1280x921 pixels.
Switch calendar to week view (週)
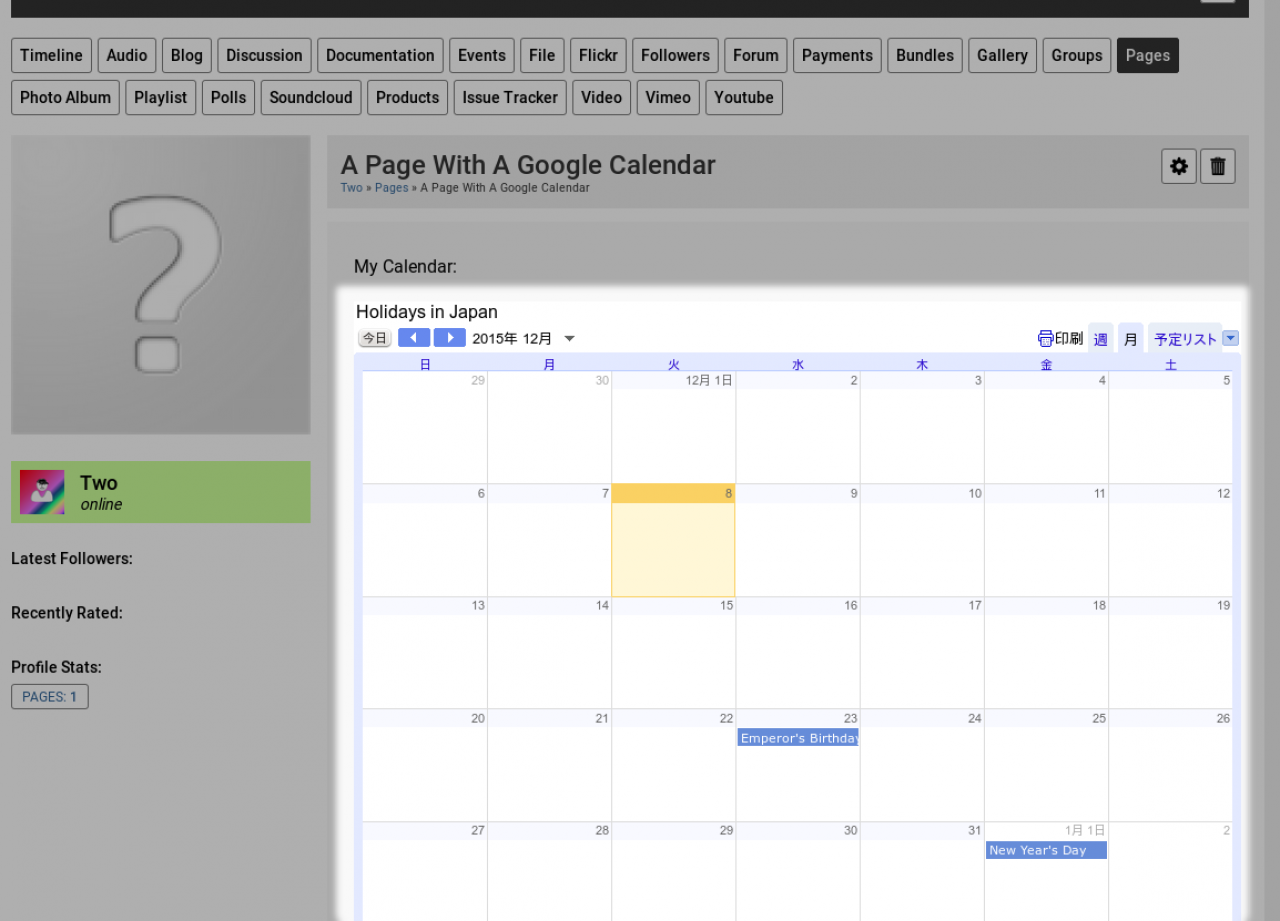(x=1100, y=339)
